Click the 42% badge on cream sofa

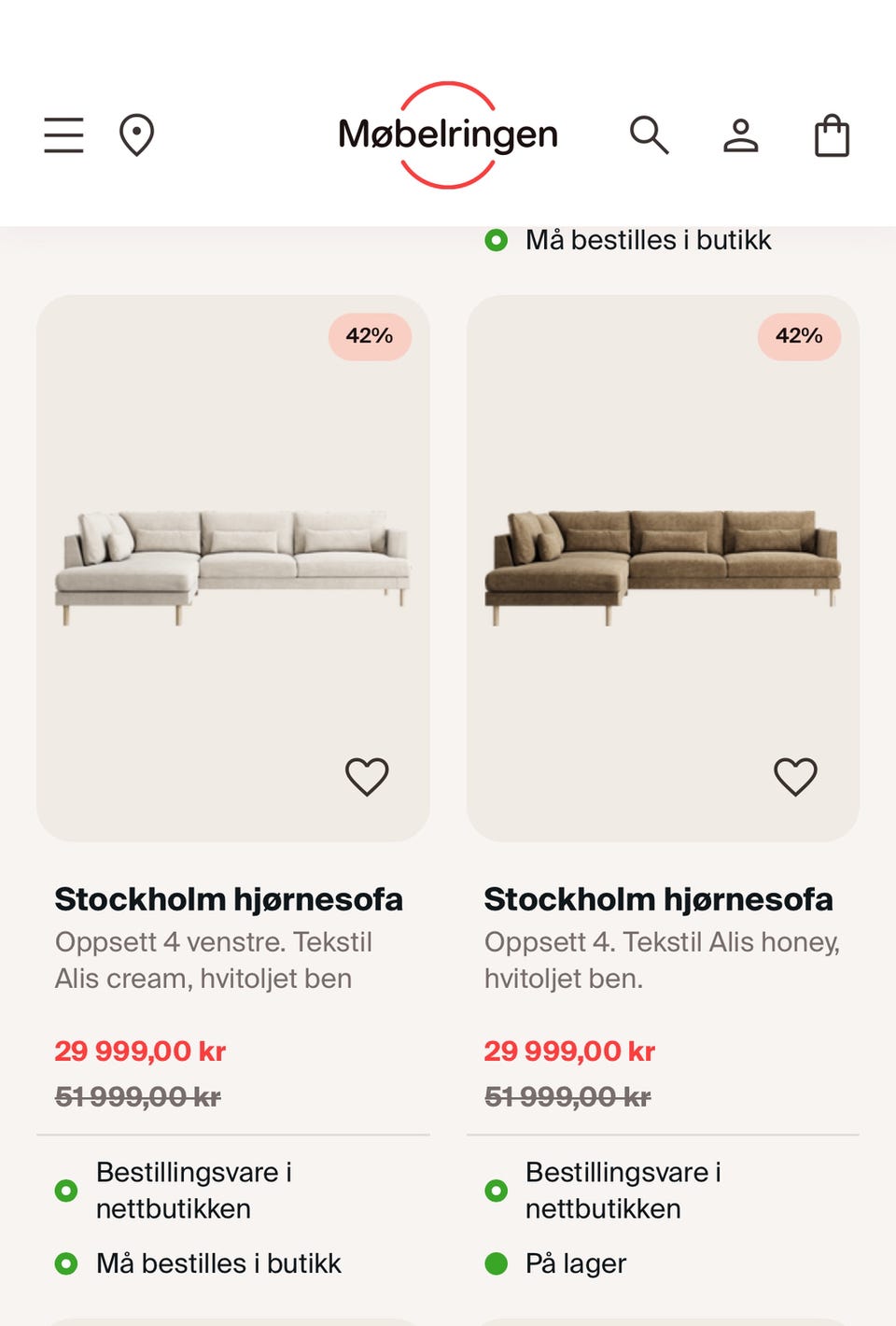point(370,336)
